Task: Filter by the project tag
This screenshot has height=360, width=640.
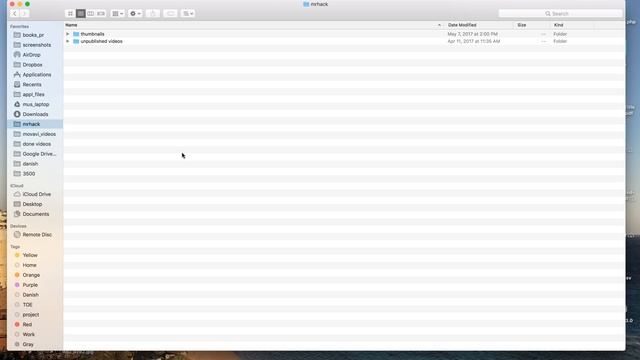Action: [35, 315]
